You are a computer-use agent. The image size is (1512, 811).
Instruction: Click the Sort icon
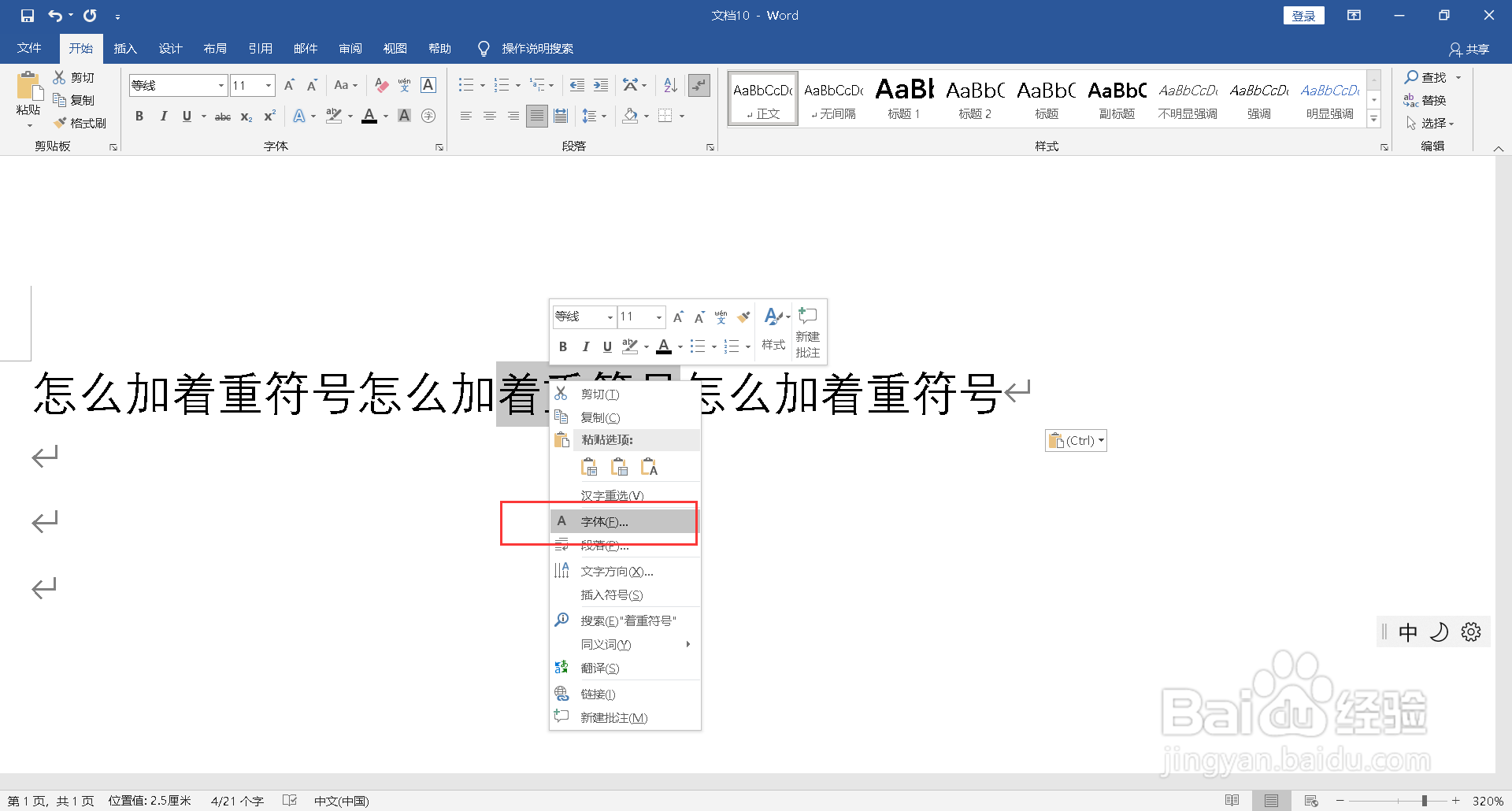click(x=670, y=85)
